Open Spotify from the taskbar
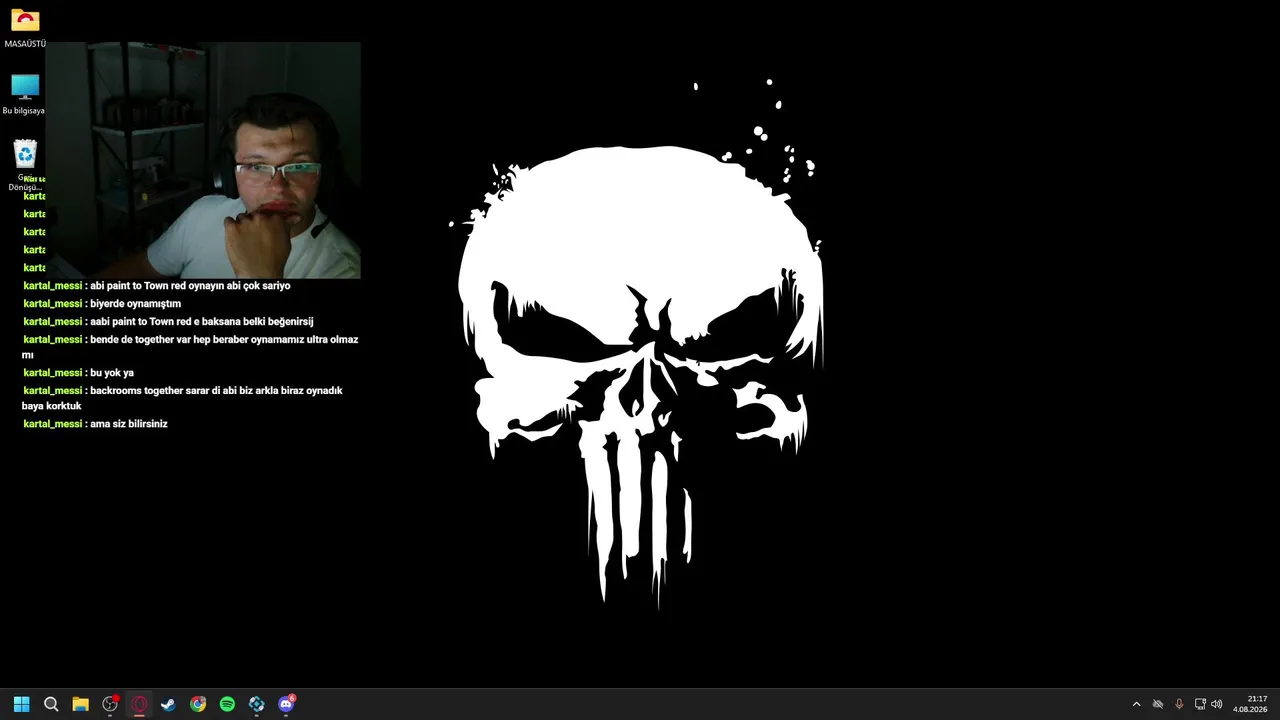The height and width of the screenshot is (720, 1280). (227, 704)
